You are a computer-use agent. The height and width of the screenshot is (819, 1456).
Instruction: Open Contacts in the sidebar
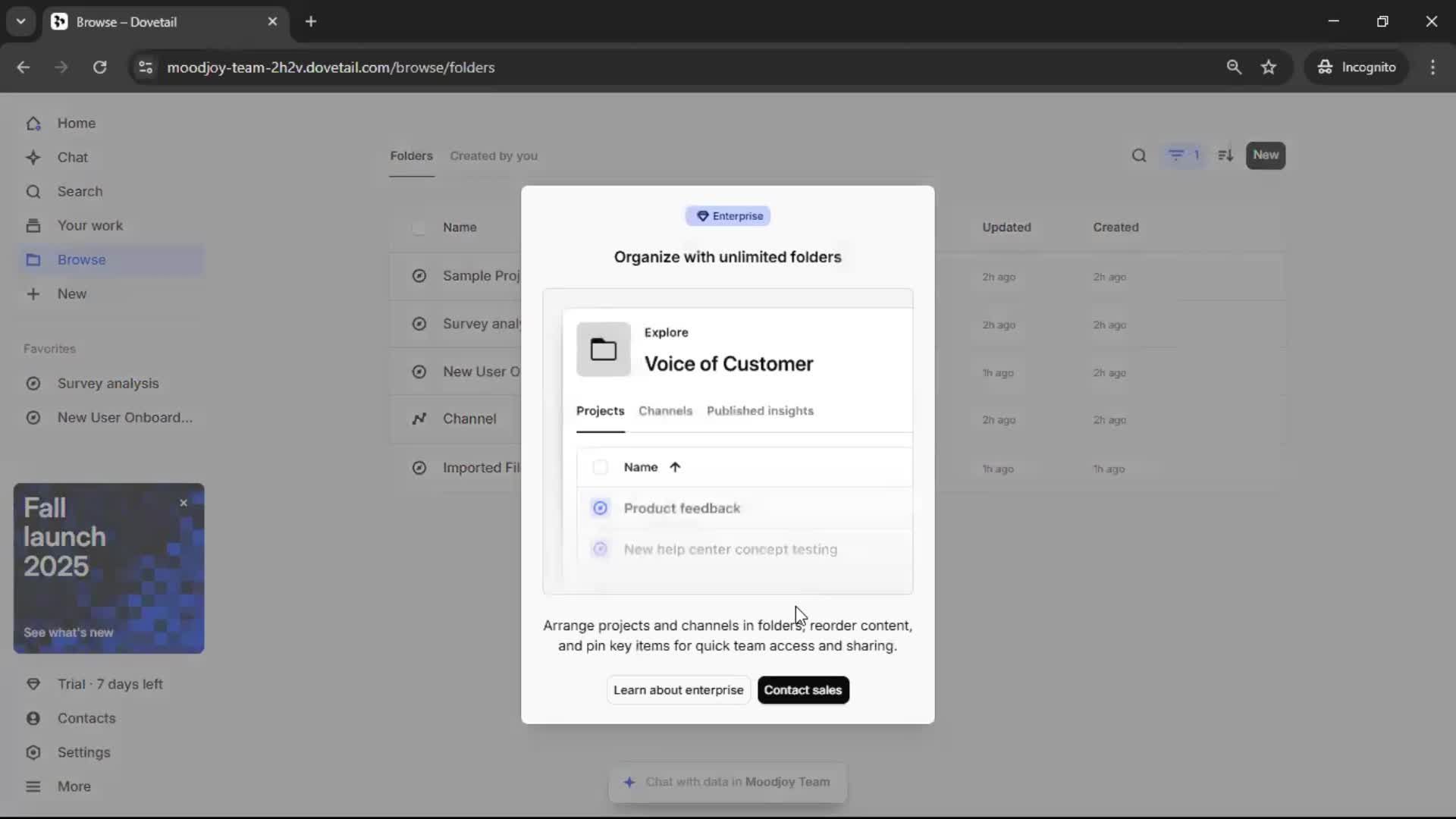coord(86,718)
